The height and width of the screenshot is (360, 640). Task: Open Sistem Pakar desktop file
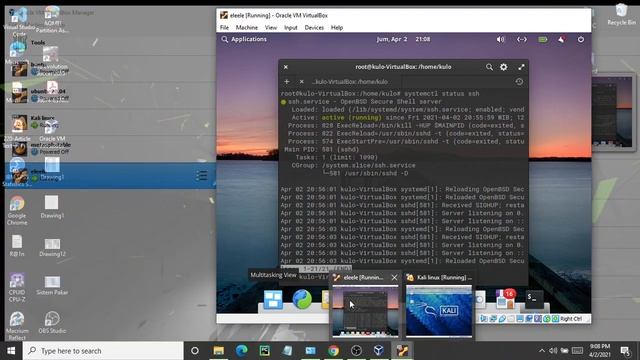[x=52, y=285]
